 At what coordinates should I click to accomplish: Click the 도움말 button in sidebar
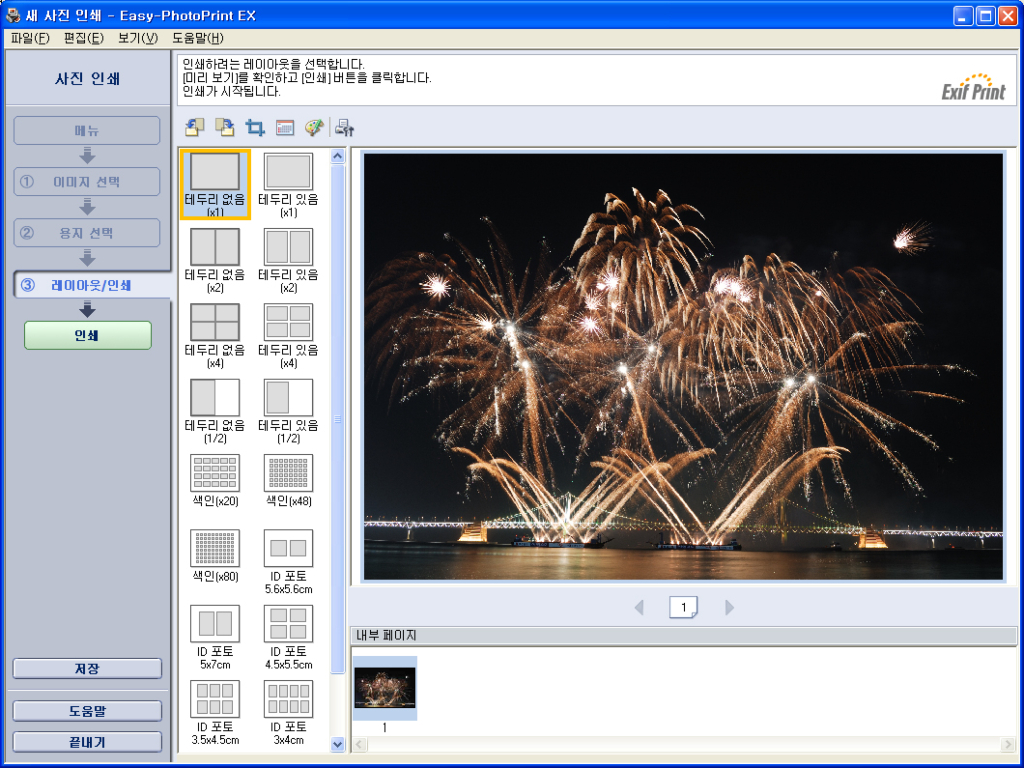[x=87, y=711]
